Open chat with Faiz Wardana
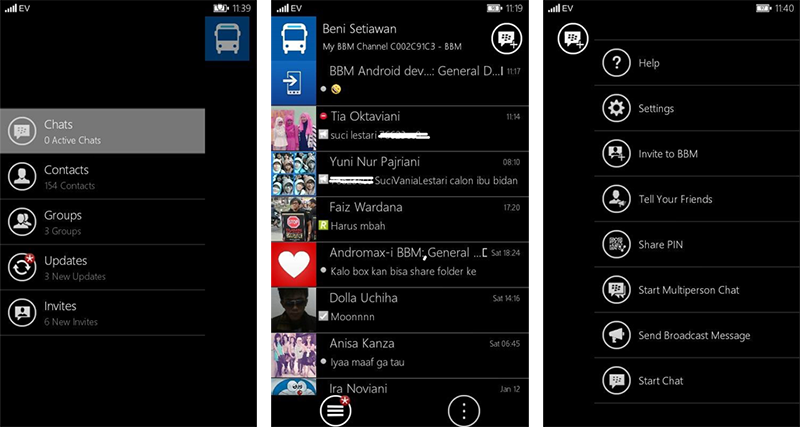The image size is (800, 427). point(400,219)
